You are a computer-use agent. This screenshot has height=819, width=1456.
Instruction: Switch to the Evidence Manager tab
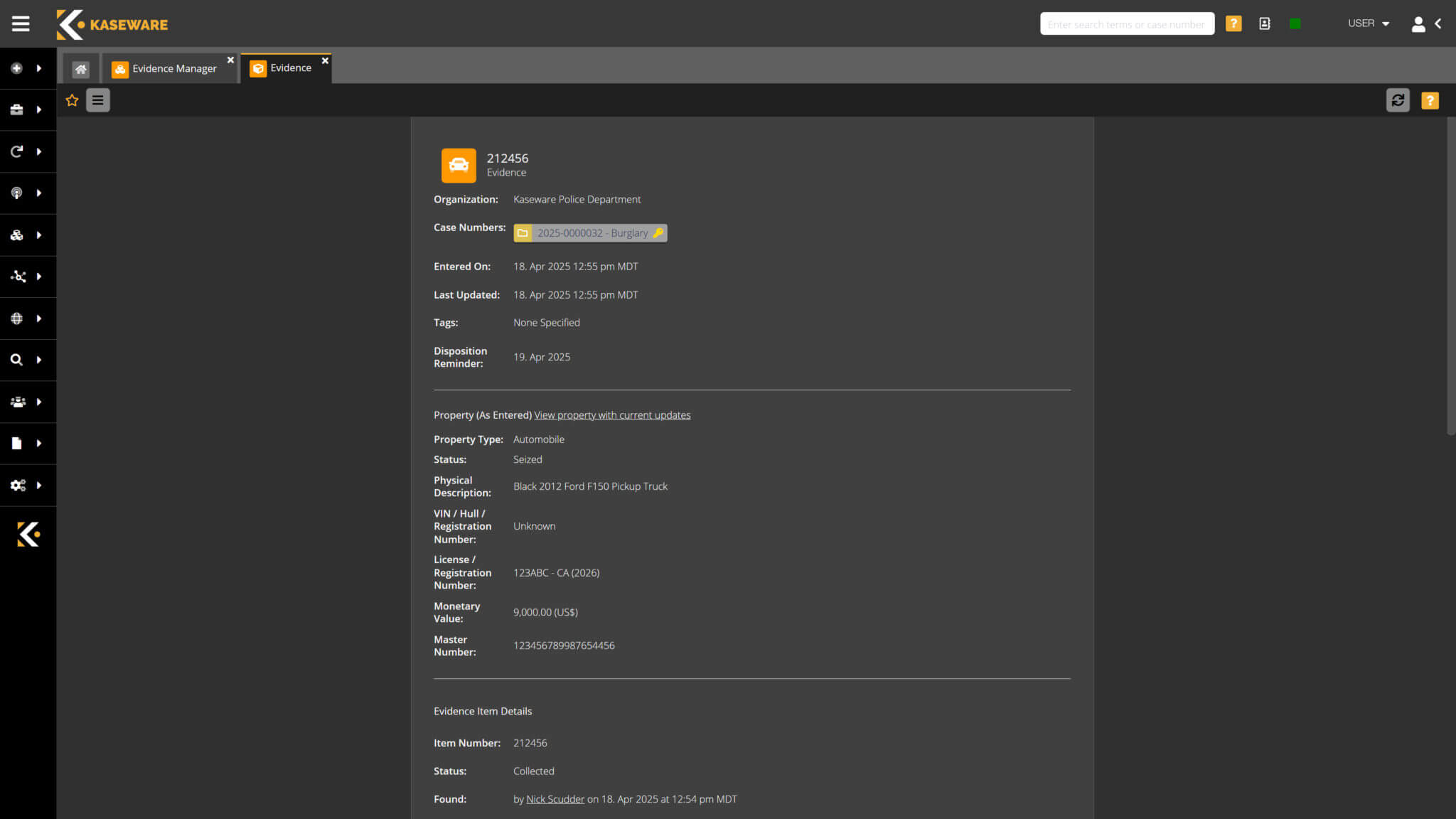coord(174,68)
